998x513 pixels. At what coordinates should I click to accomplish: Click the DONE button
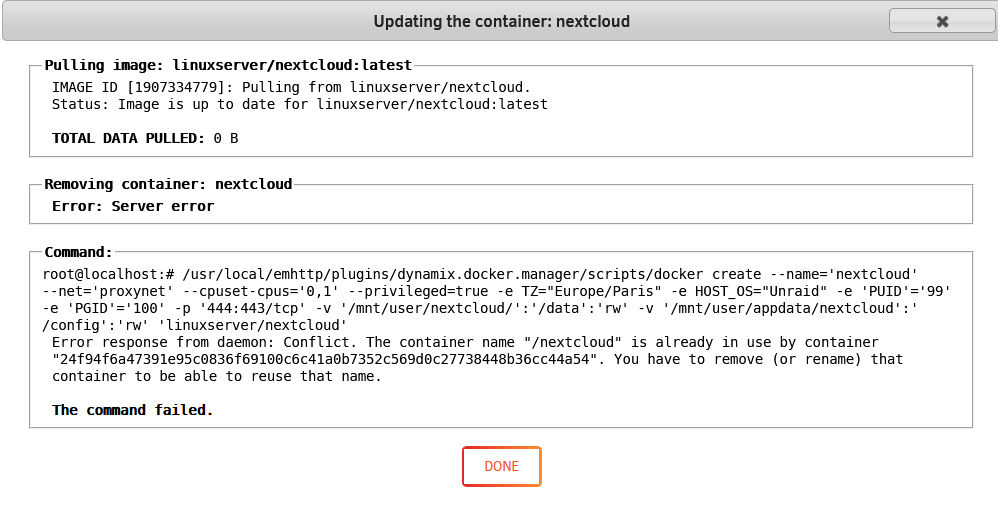[502, 467]
